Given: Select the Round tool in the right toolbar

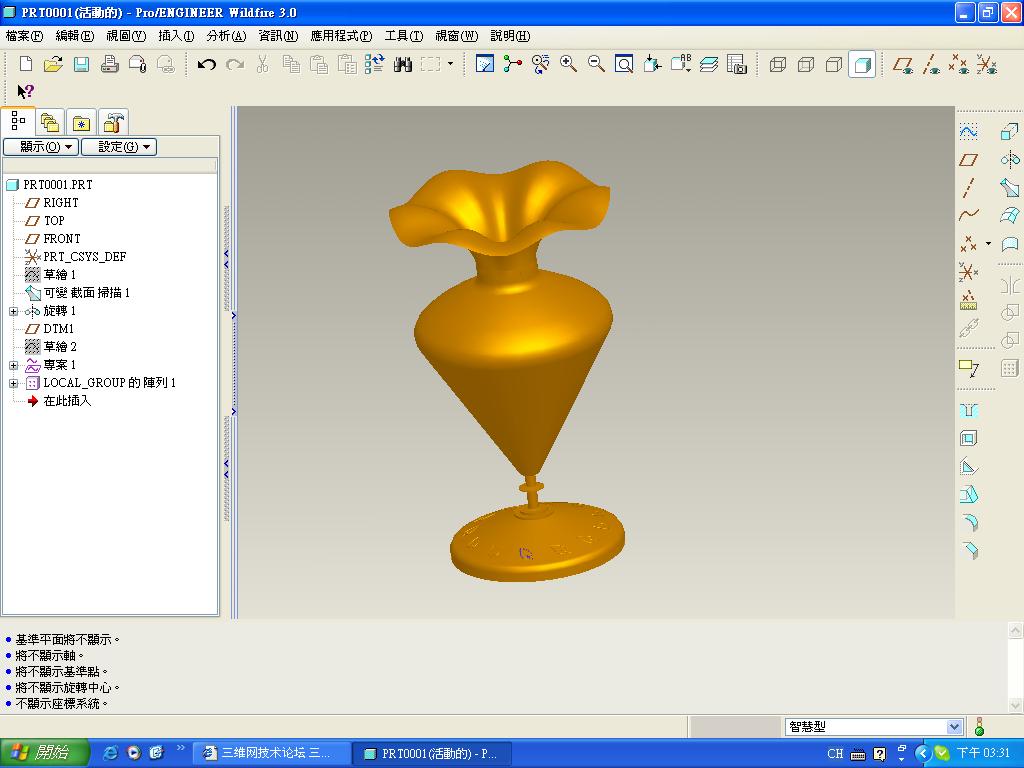Looking at the screenshot, I should (x=968, y=522).
